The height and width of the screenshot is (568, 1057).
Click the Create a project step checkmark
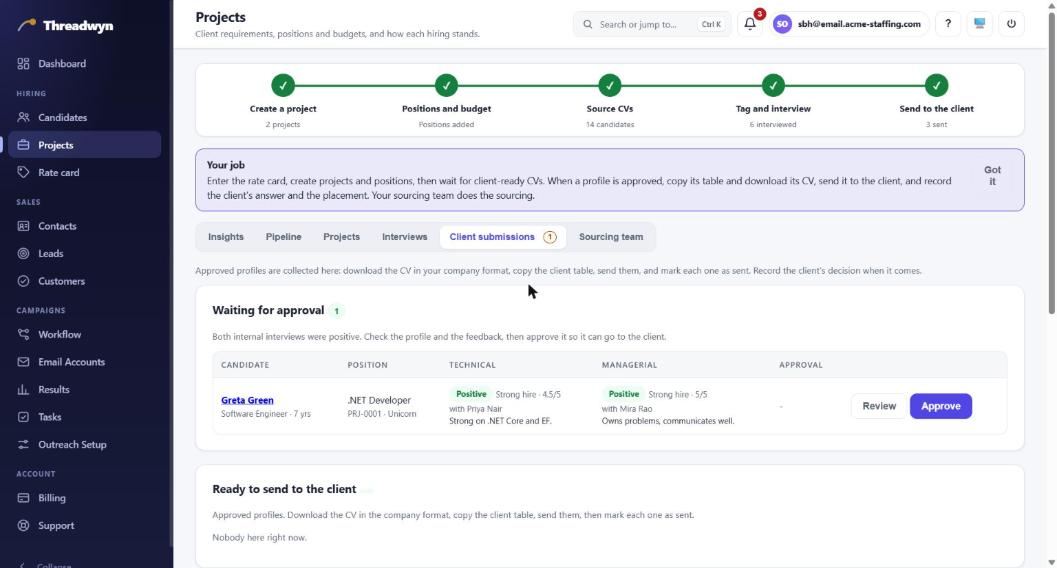tap(283, 86)
